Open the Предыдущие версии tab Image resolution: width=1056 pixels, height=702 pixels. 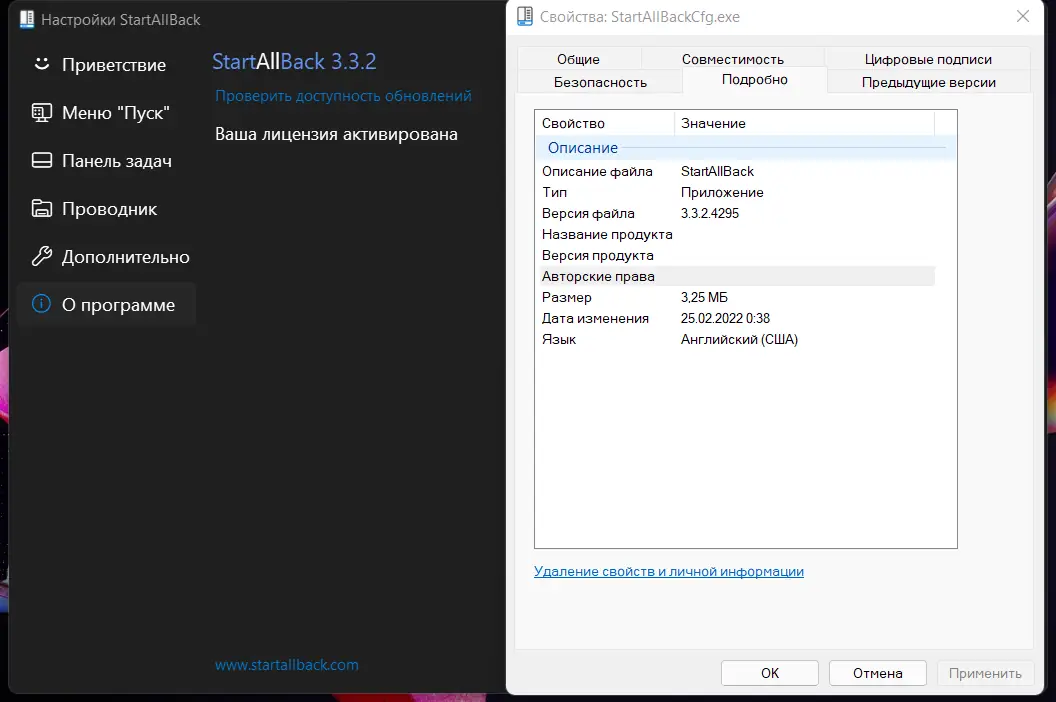pos(929,82)
